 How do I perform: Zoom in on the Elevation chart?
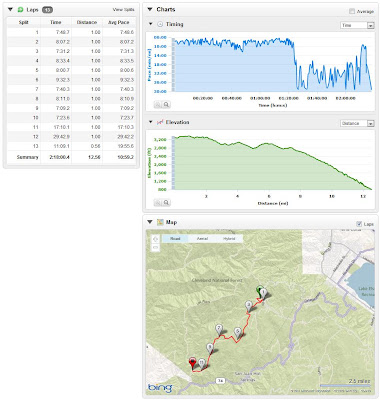[166, 202]
